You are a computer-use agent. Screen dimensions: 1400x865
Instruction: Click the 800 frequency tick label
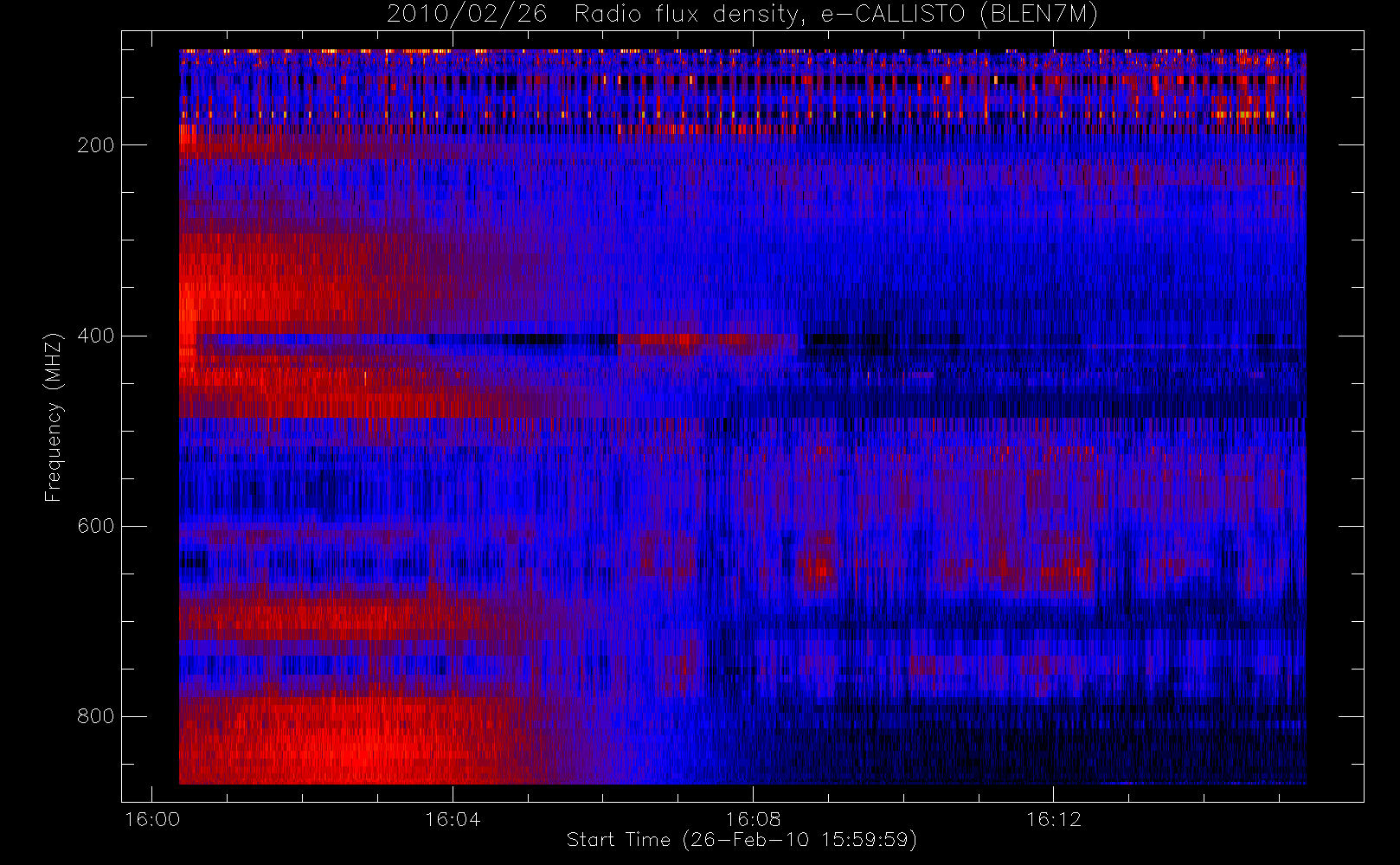click(x=96, y=716)
